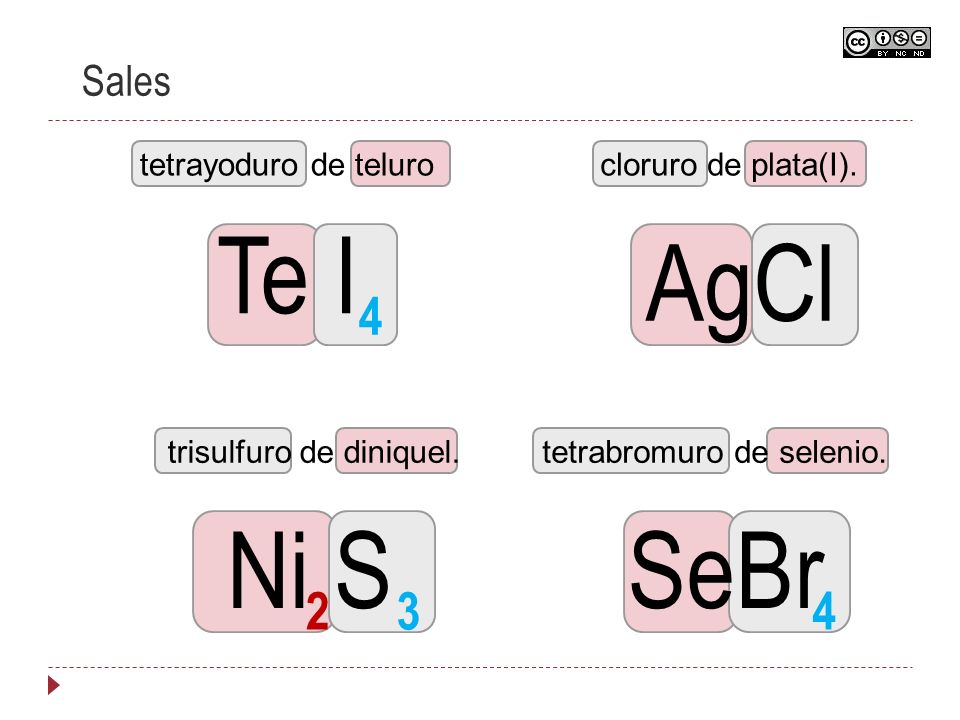Click the Creative Commons license badge
960x720 pixels.
[x=887, y=42]
